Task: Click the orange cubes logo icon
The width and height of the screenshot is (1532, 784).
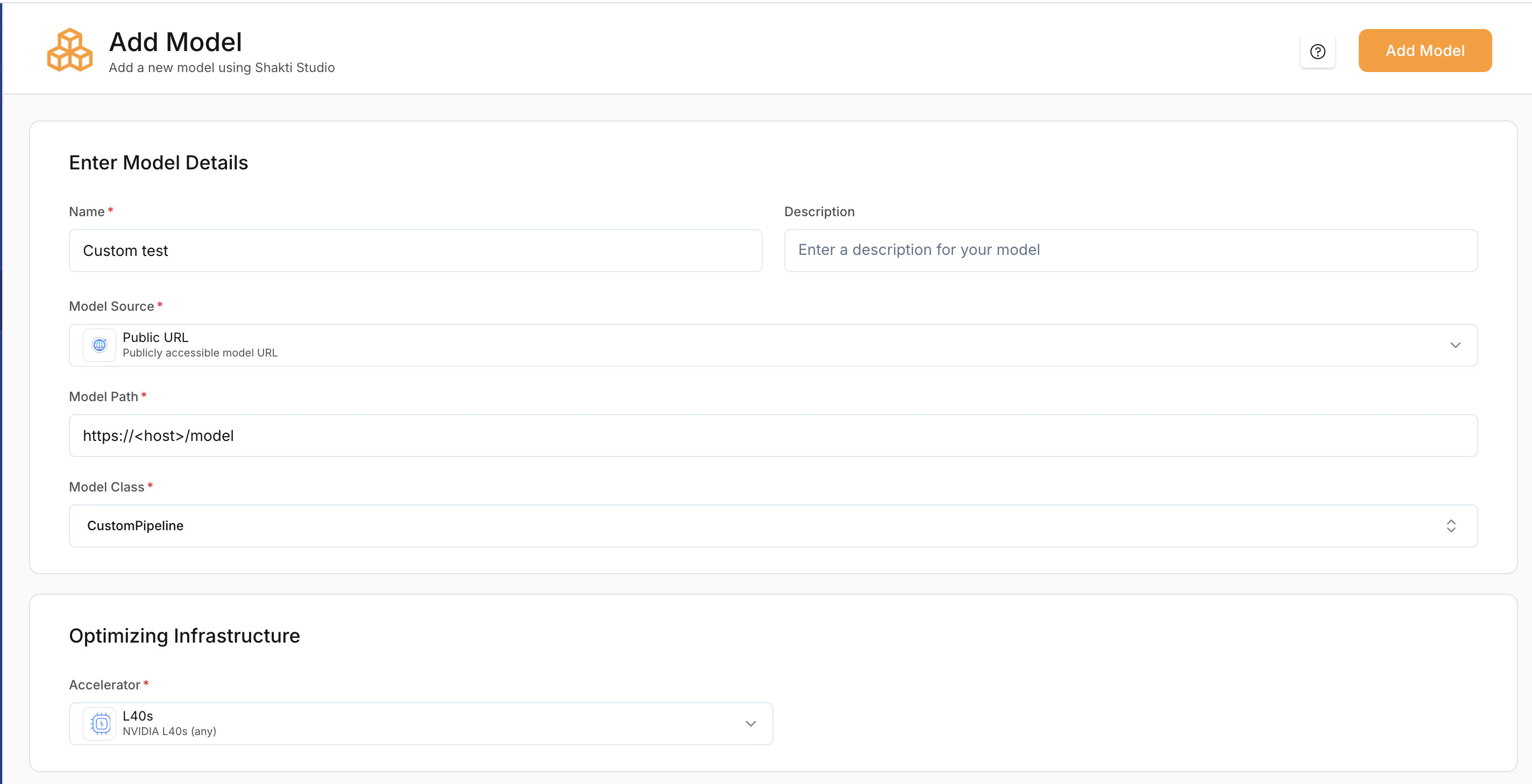Action: [69, 51]
